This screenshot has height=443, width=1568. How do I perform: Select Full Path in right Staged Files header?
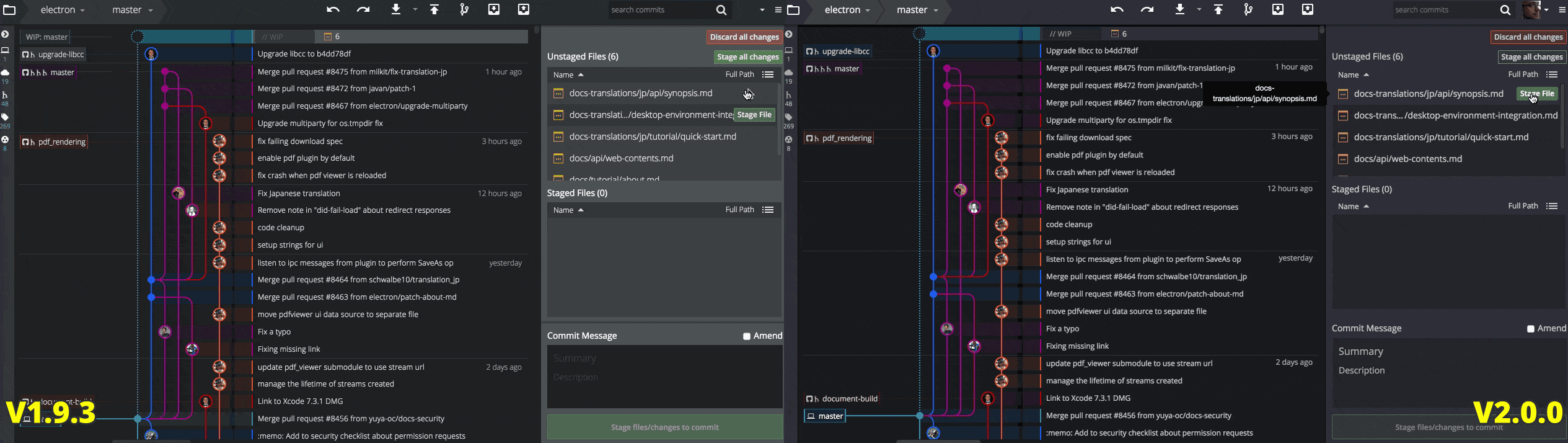pos(1523,206)
